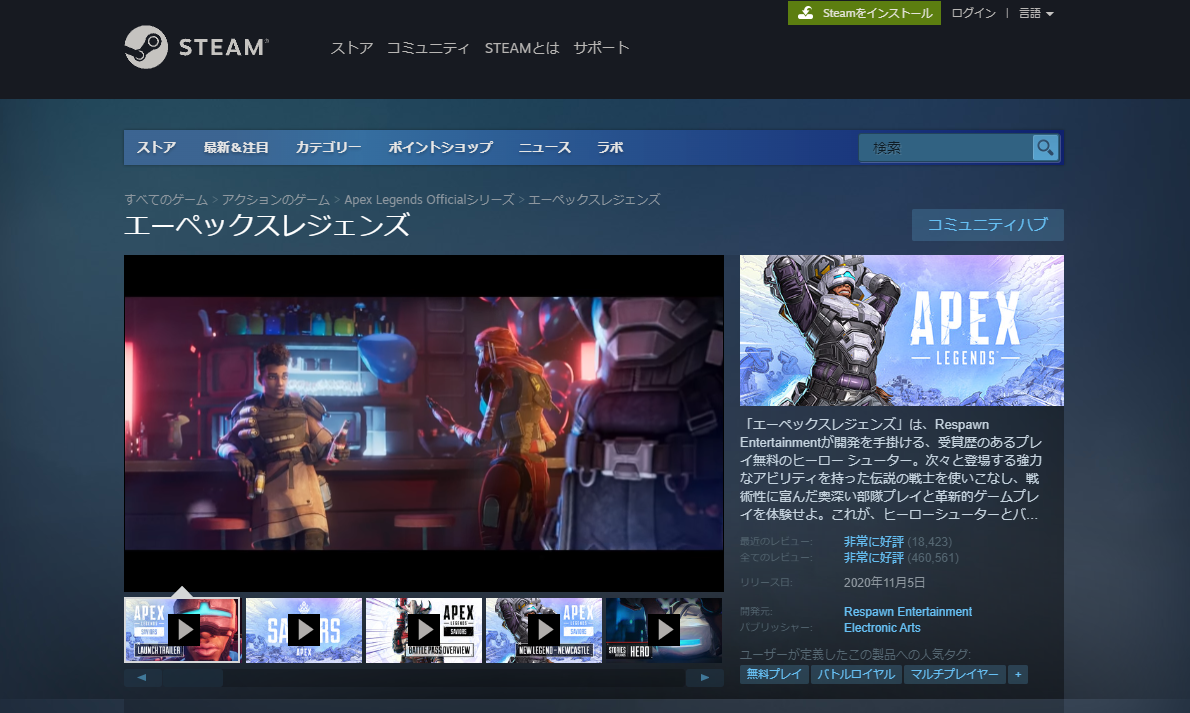Open the すべてのゲーム breadcrumb link

(x=166, y=200)
